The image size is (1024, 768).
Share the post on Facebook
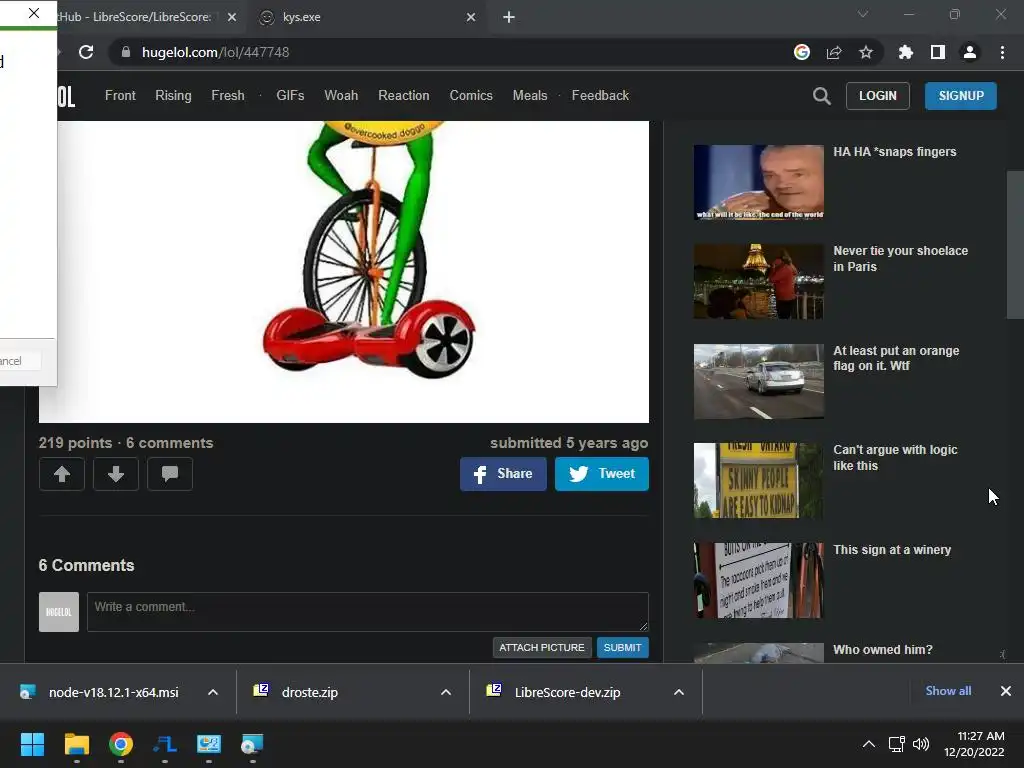click(x=503, y=474)
